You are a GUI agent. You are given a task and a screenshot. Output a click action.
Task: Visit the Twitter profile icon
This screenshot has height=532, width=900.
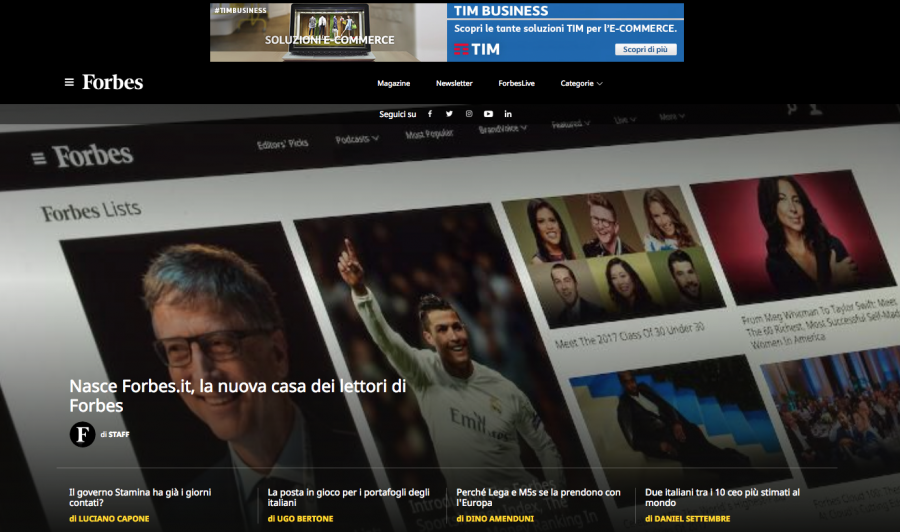(449, 114)
